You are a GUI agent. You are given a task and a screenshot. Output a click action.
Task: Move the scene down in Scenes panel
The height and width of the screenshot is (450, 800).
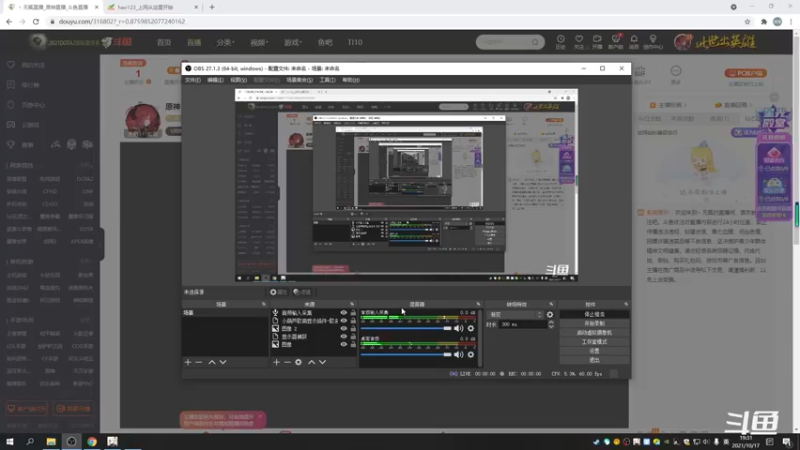pos(223,362)
